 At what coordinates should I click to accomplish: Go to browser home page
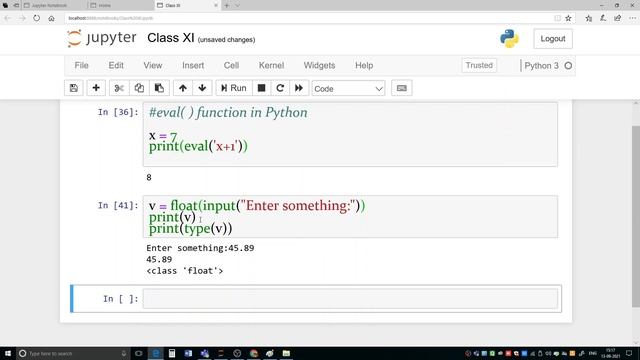(x=51, y=18)
